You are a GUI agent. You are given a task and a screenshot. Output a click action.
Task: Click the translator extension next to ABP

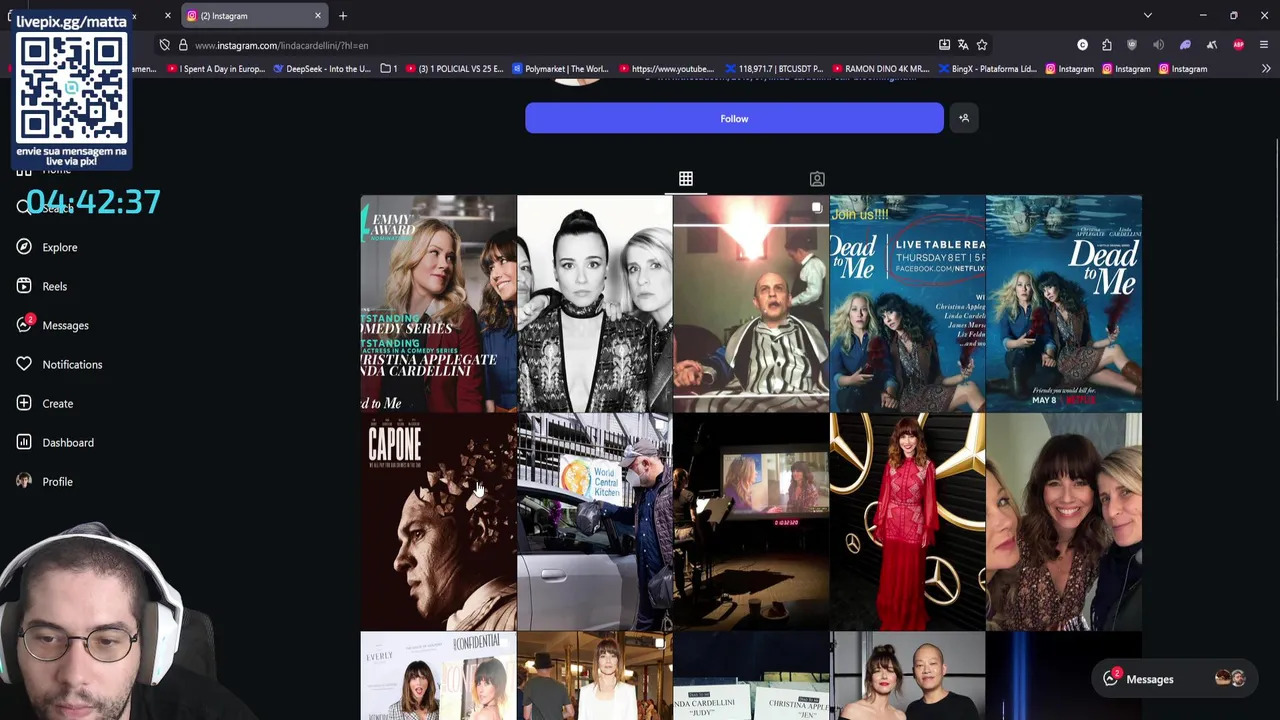(x=1211, y=45)
